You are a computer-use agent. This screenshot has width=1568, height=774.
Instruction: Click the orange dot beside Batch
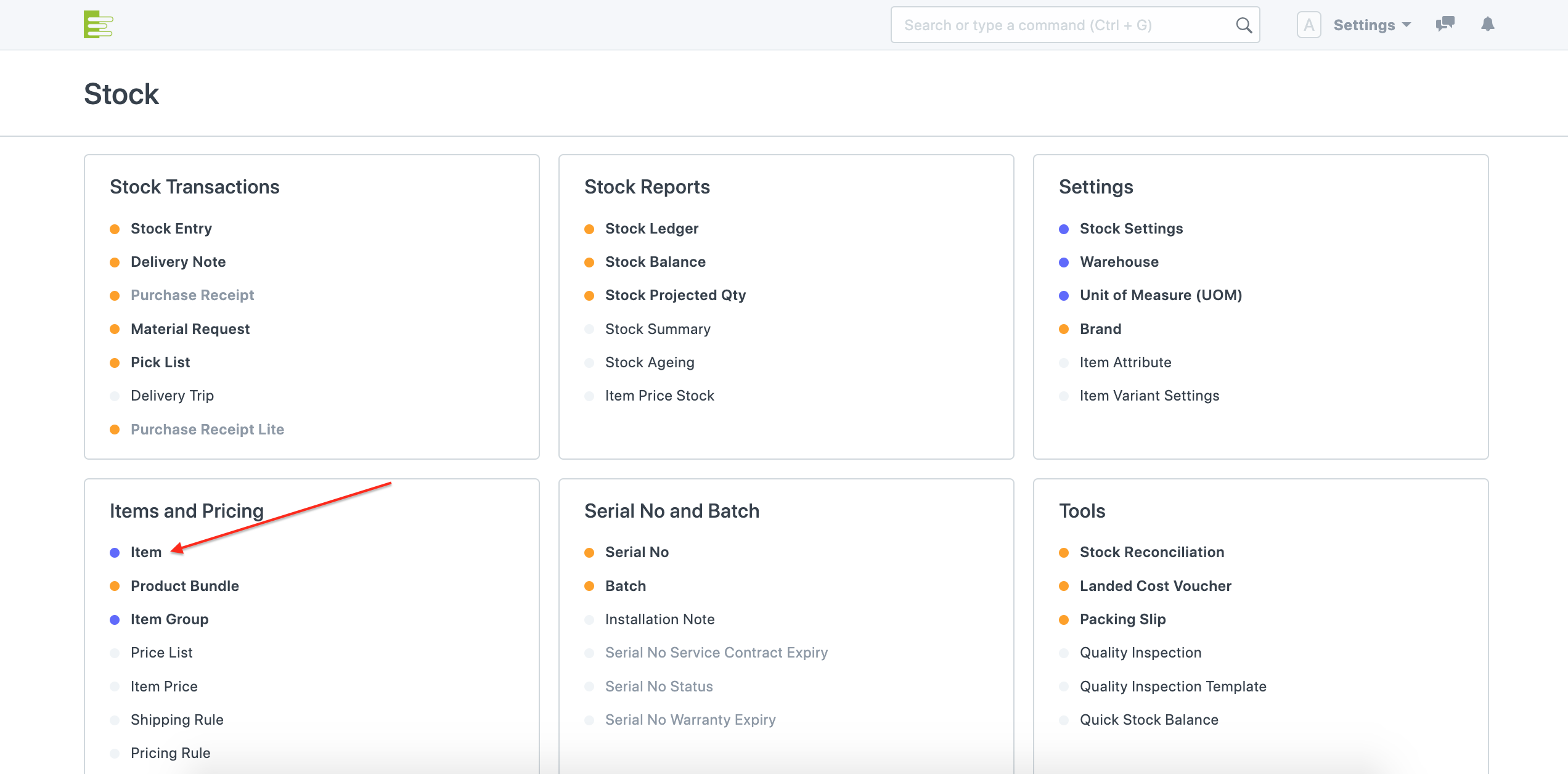[x=589, y=586]
